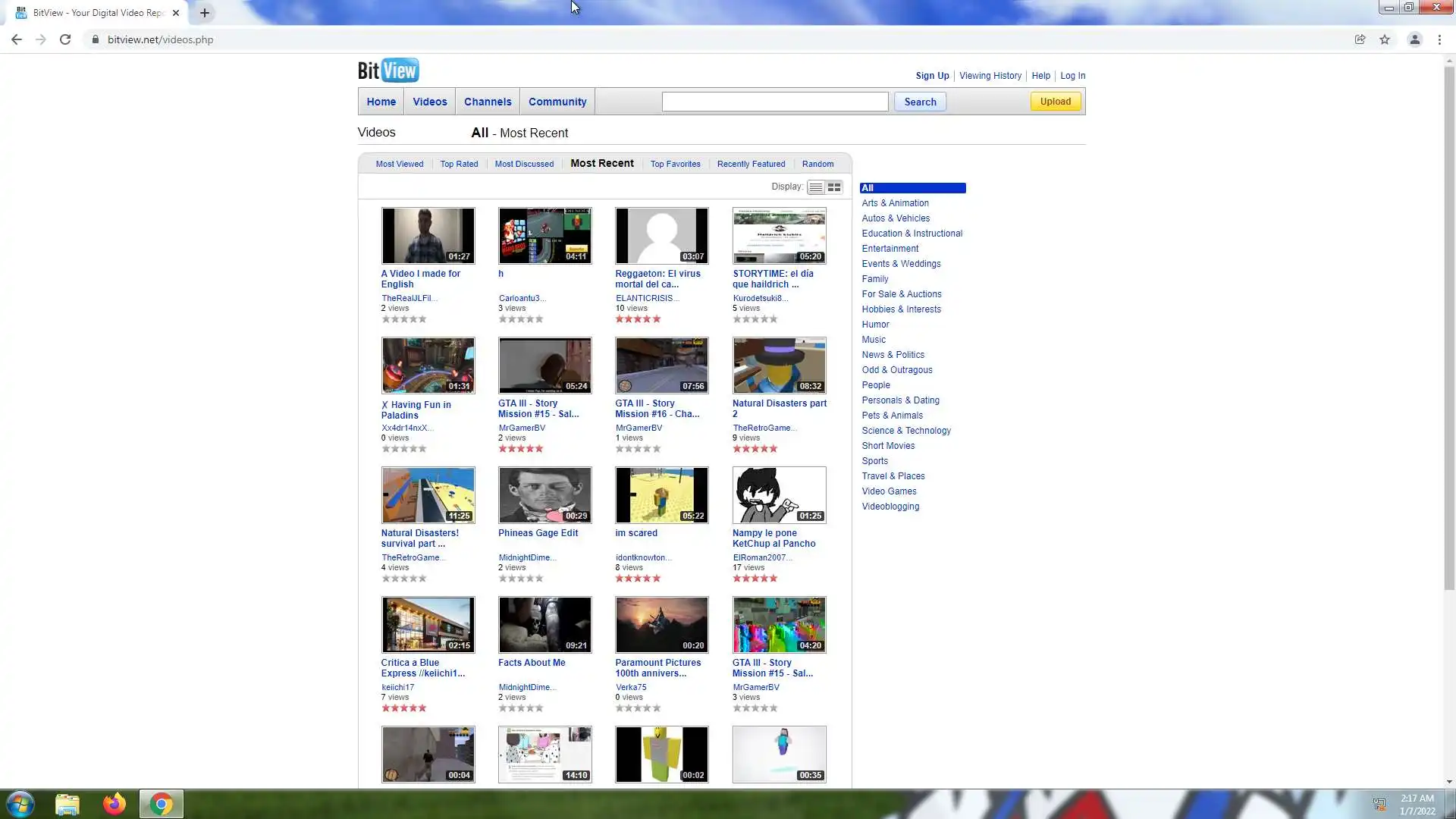Bookmark page with the star icon

pyautogui.click(x=1385, y=39)
